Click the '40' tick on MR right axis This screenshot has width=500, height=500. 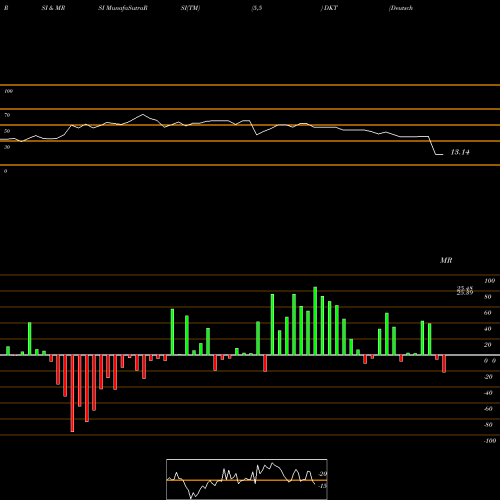point(488,329)
